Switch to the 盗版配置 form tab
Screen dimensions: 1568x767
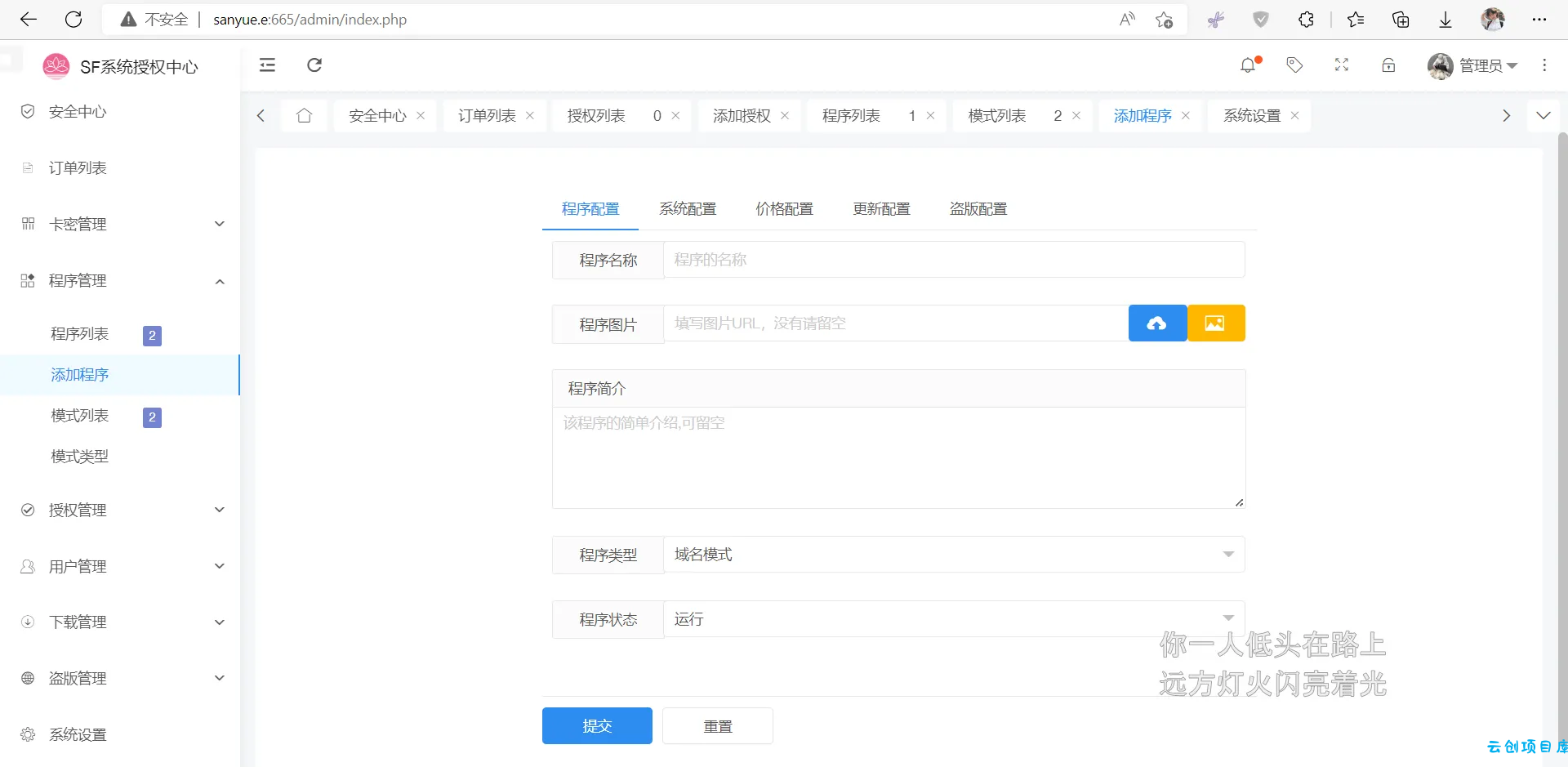[x=978, y=209]
